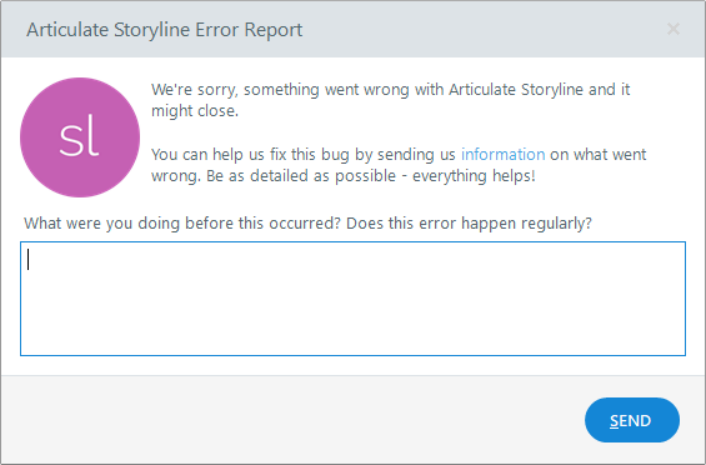Submit the error report with SEND
The width and height of the screenshot is (706, 465).
(632, 420)
